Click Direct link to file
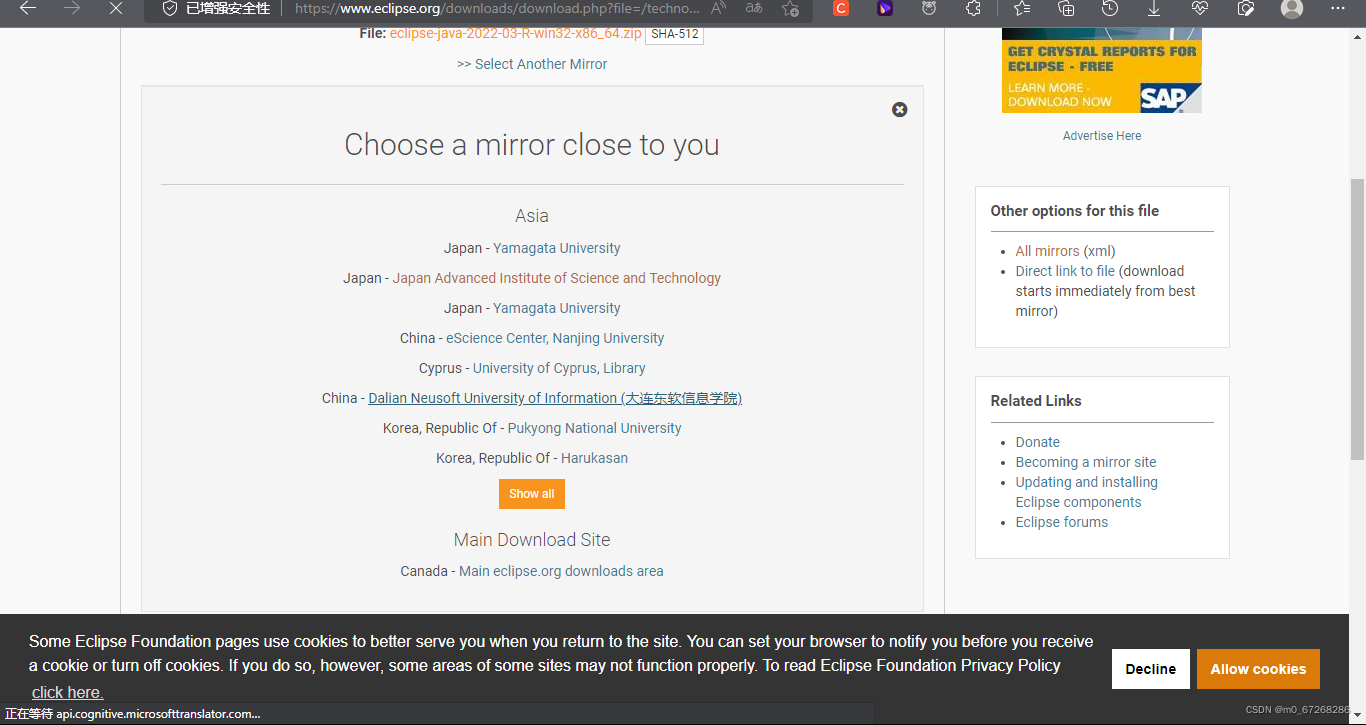 (x=1065, y=271)
